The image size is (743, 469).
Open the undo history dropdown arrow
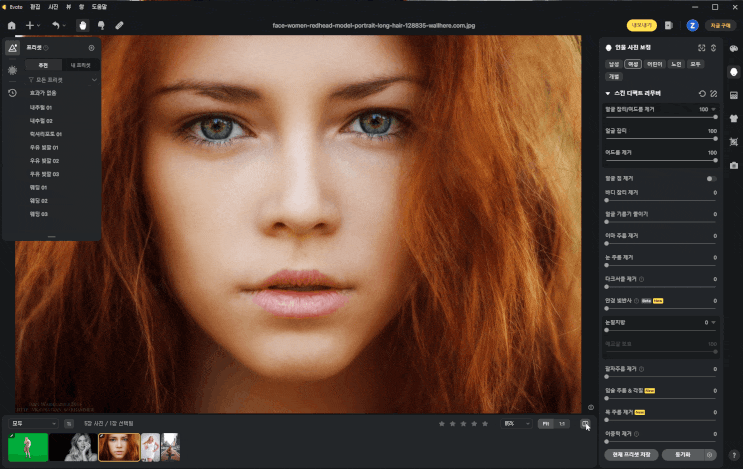coord(64,26)
